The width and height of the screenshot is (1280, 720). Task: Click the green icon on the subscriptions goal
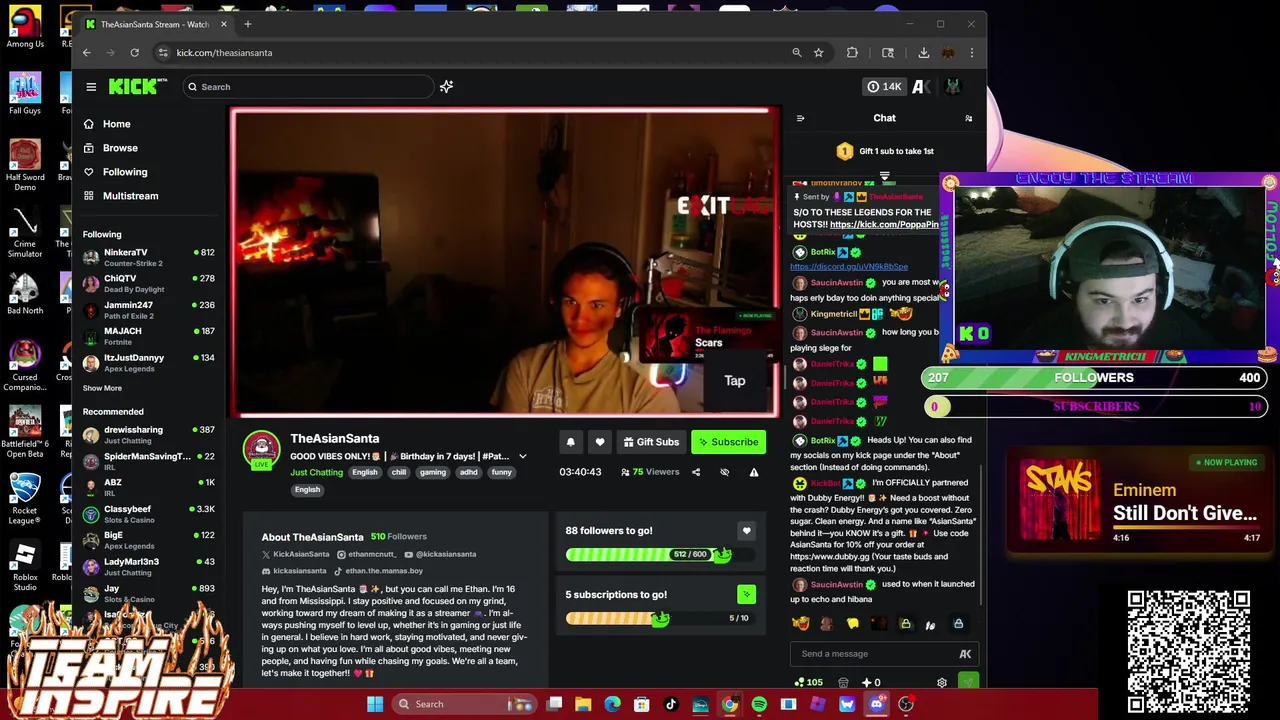point(746,595)
